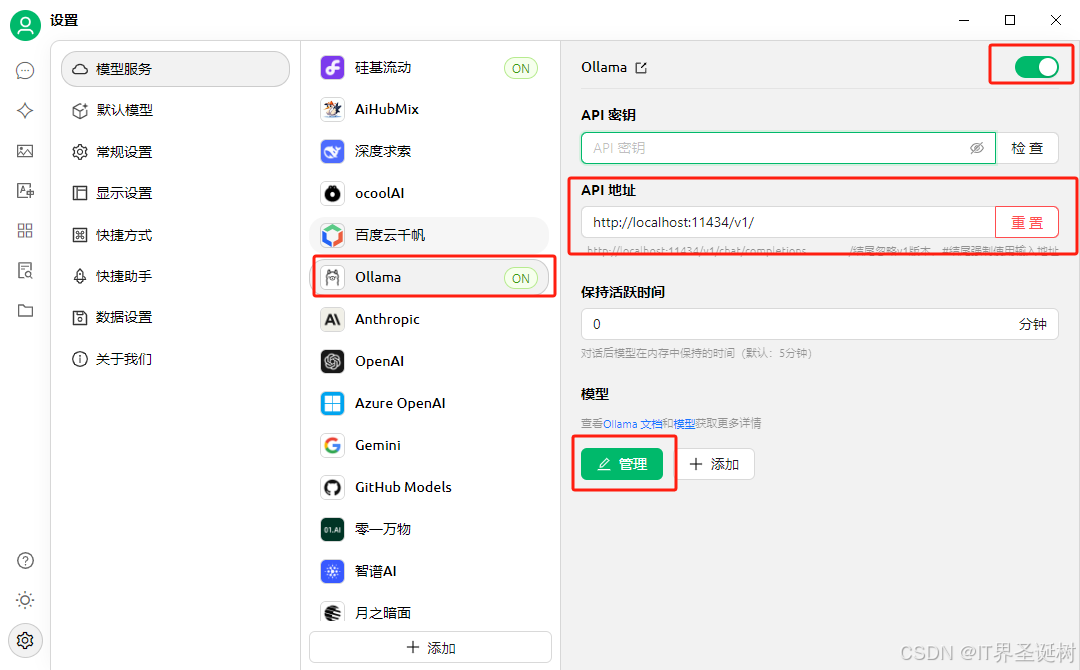Open the translate sidebar icon
The image size is (1080, 670).
25,191
